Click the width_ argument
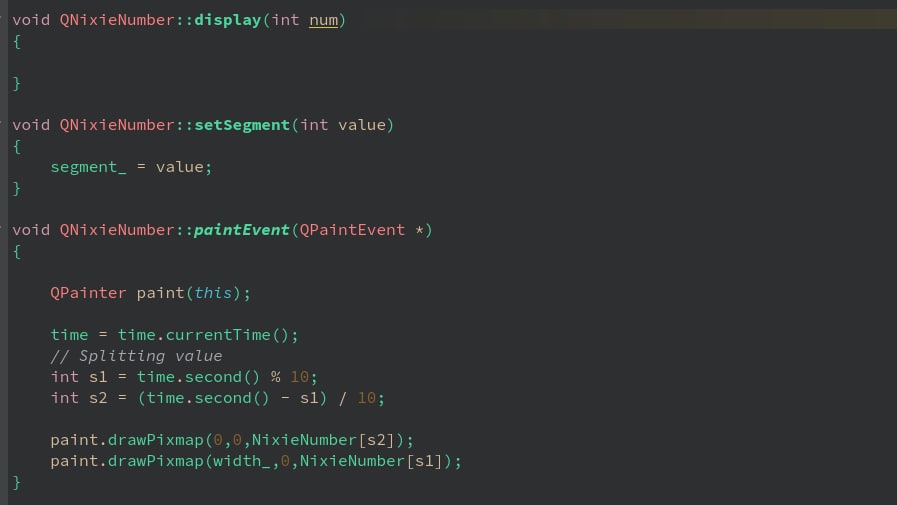The width and height of the screenshot is (897, 505). point(241,461)
